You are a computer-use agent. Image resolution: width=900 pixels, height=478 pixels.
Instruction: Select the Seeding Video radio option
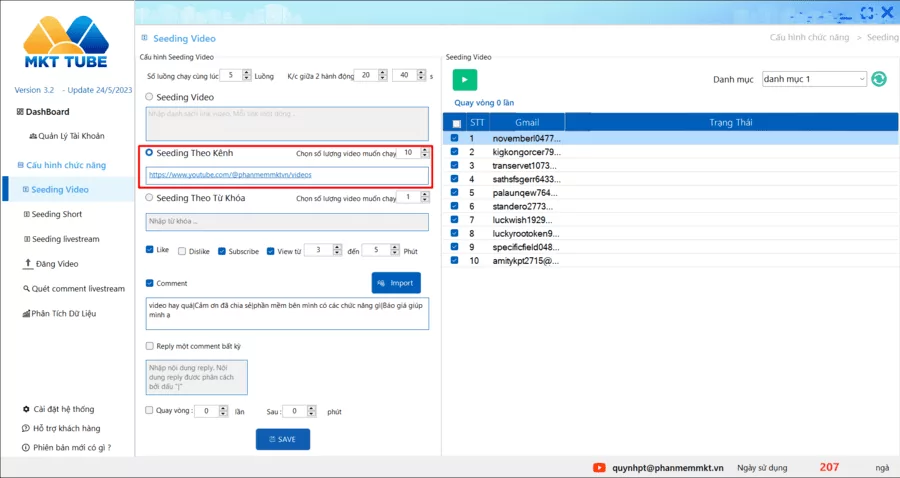[x=149, y=97]
